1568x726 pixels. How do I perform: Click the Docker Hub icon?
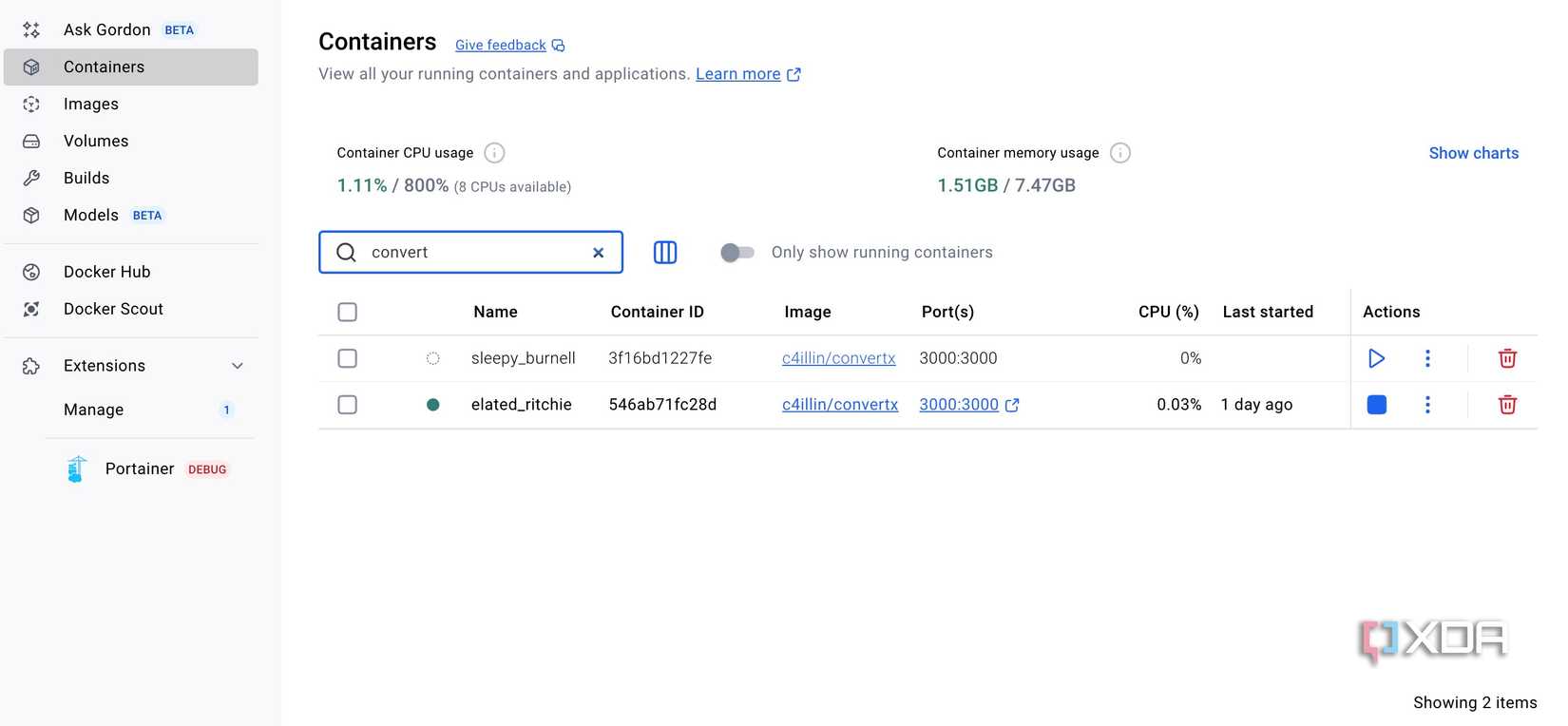pyautogui.click(x=31, y=272)
